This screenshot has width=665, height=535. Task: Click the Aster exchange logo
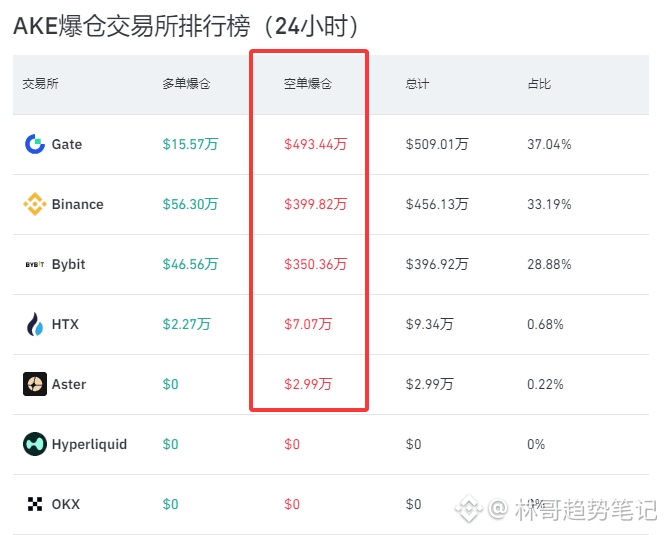(35, 384)
